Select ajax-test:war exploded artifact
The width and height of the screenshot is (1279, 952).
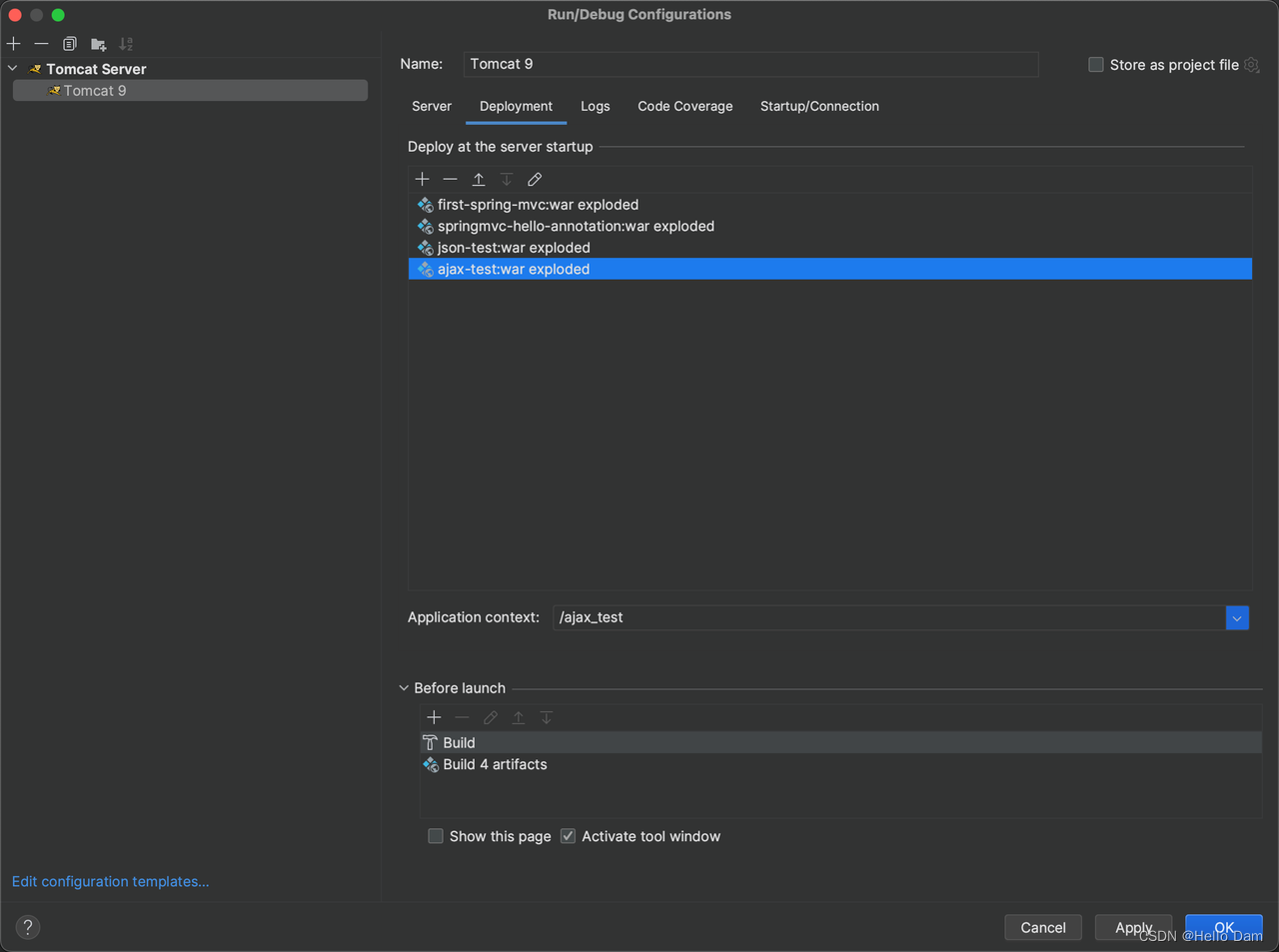point(829,269)
